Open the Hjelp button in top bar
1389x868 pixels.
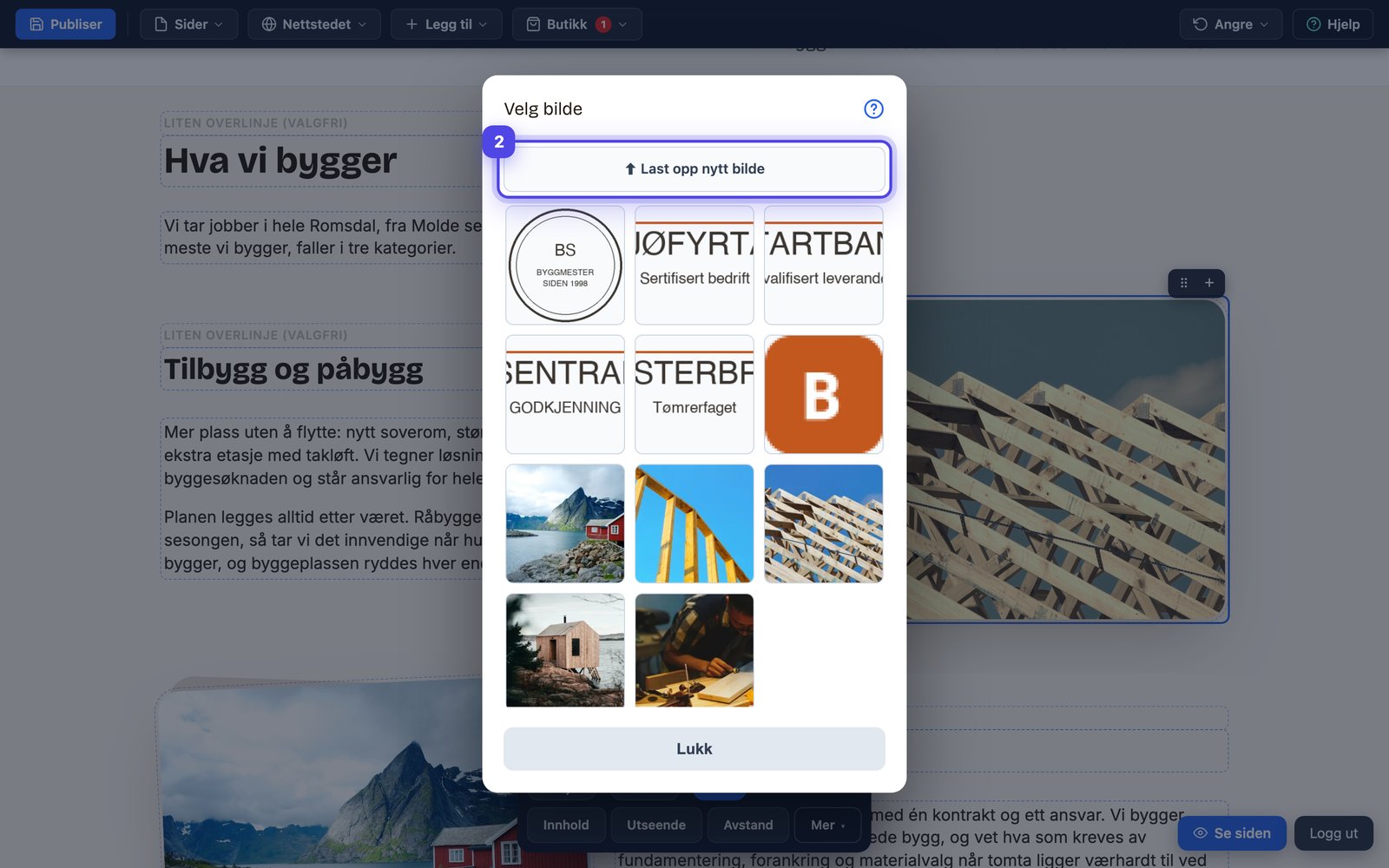pos(1333,24)
